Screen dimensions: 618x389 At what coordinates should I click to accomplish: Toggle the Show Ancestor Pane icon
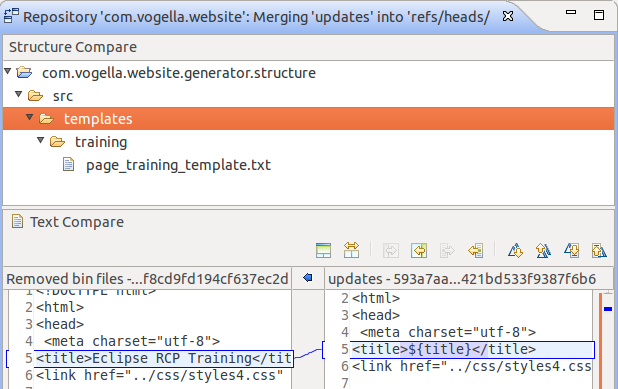pos(323,251)
